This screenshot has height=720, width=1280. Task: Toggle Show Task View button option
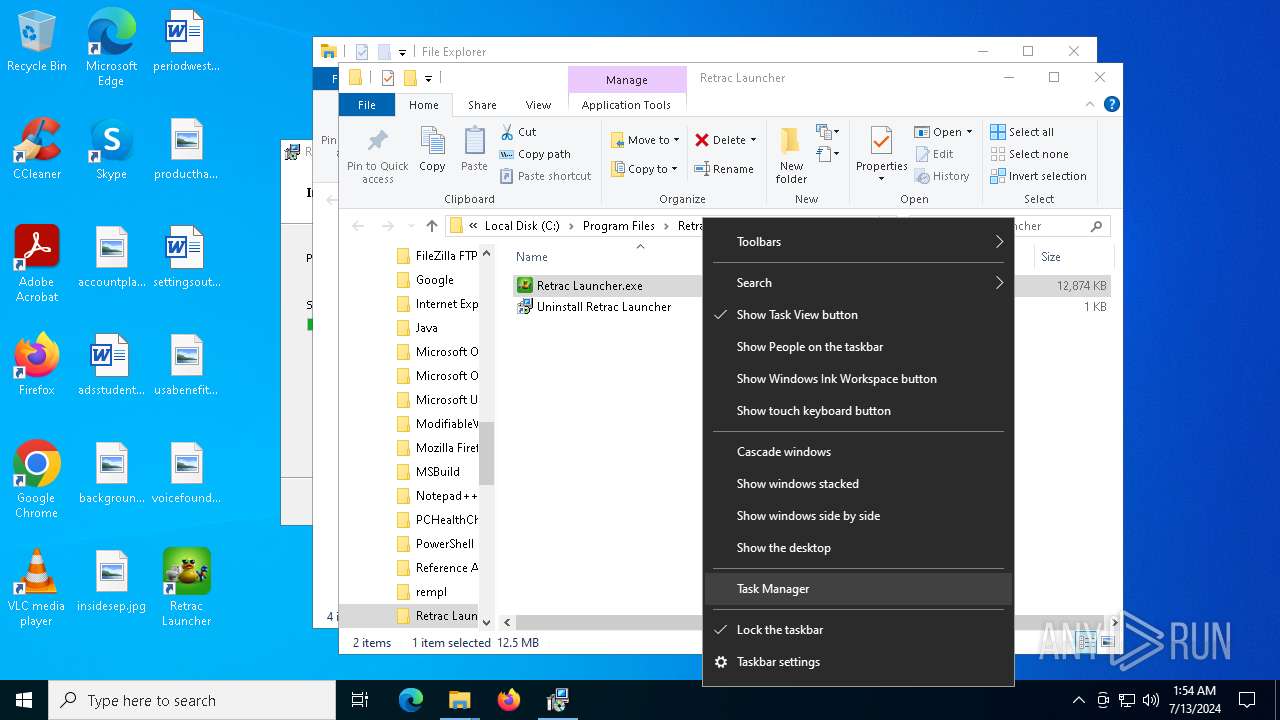(858, 315)
